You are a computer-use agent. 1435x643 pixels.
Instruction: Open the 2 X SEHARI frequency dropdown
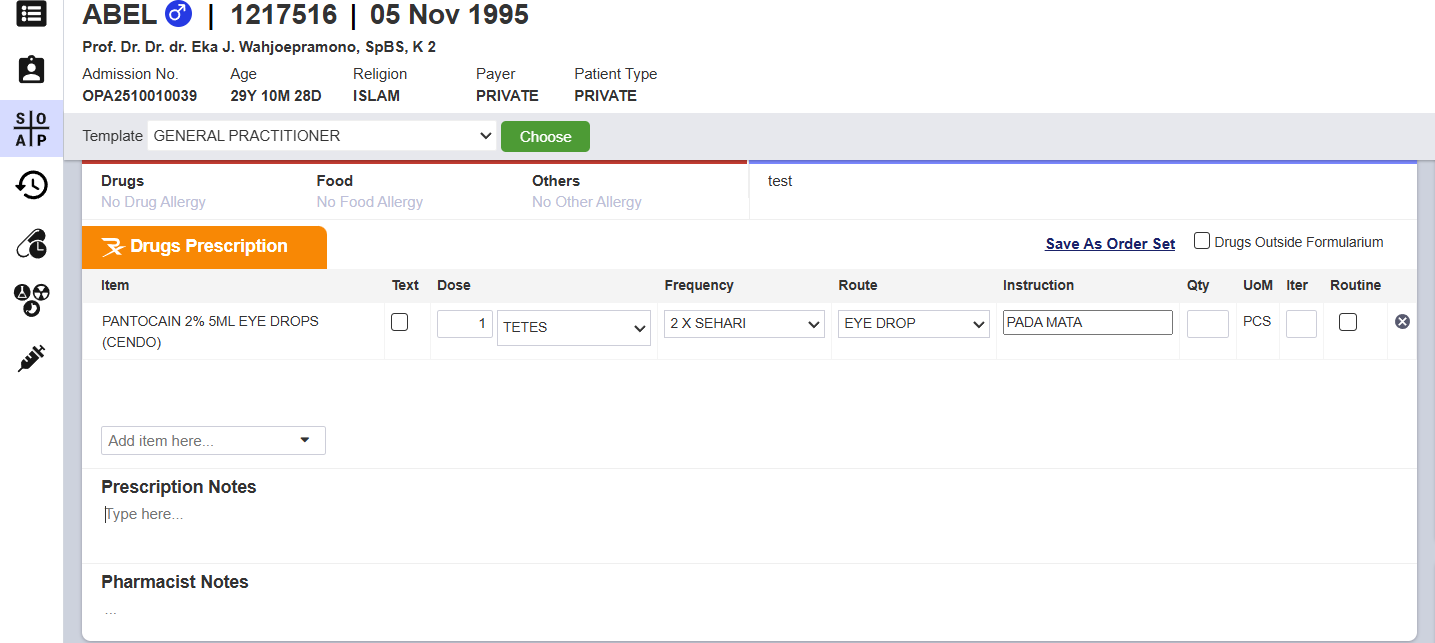[x=744, y=324]
